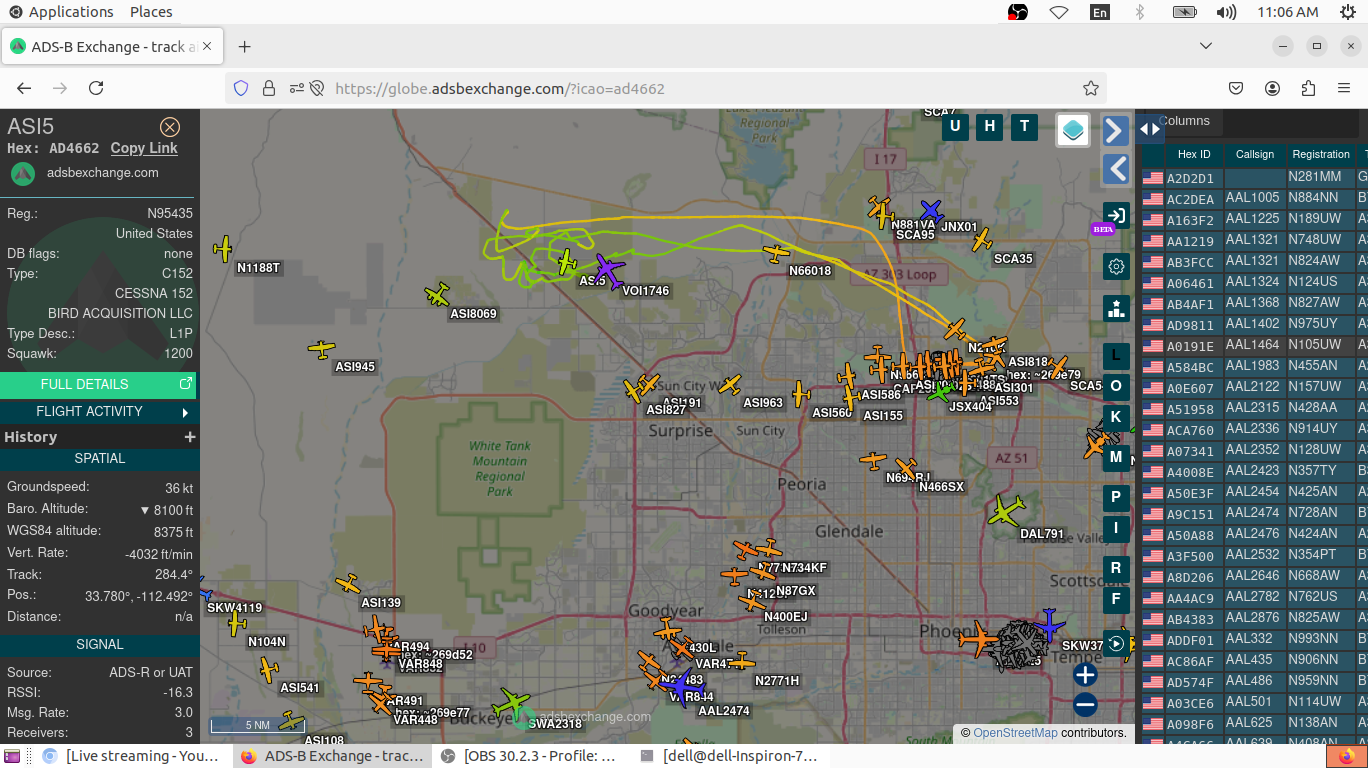This screenshot has height=768, width=1368.
Task: Click the OpenStreetMap attribution link
Action: tap(1015, 733)
